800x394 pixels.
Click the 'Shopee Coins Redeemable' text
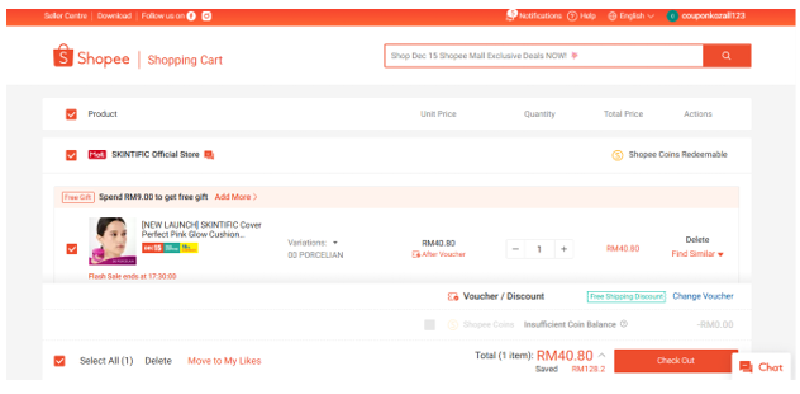[678, 155]
